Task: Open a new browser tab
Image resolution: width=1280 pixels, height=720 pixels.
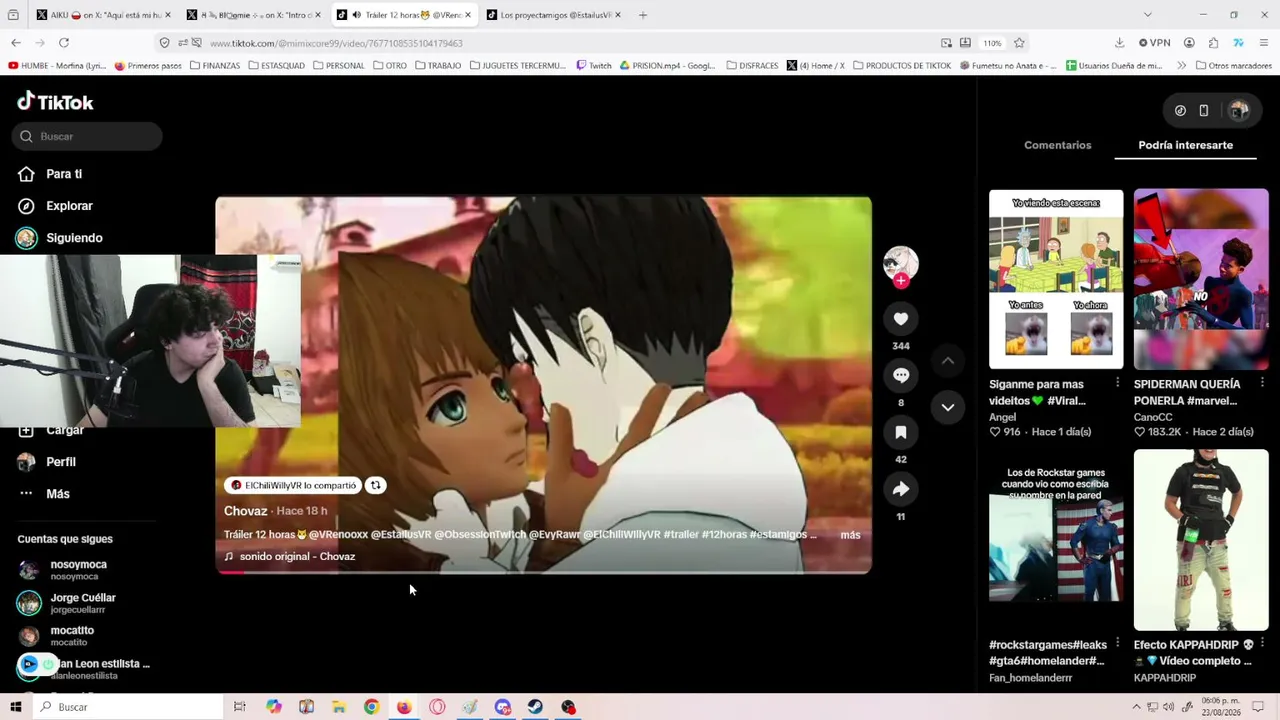Action: 643,15
